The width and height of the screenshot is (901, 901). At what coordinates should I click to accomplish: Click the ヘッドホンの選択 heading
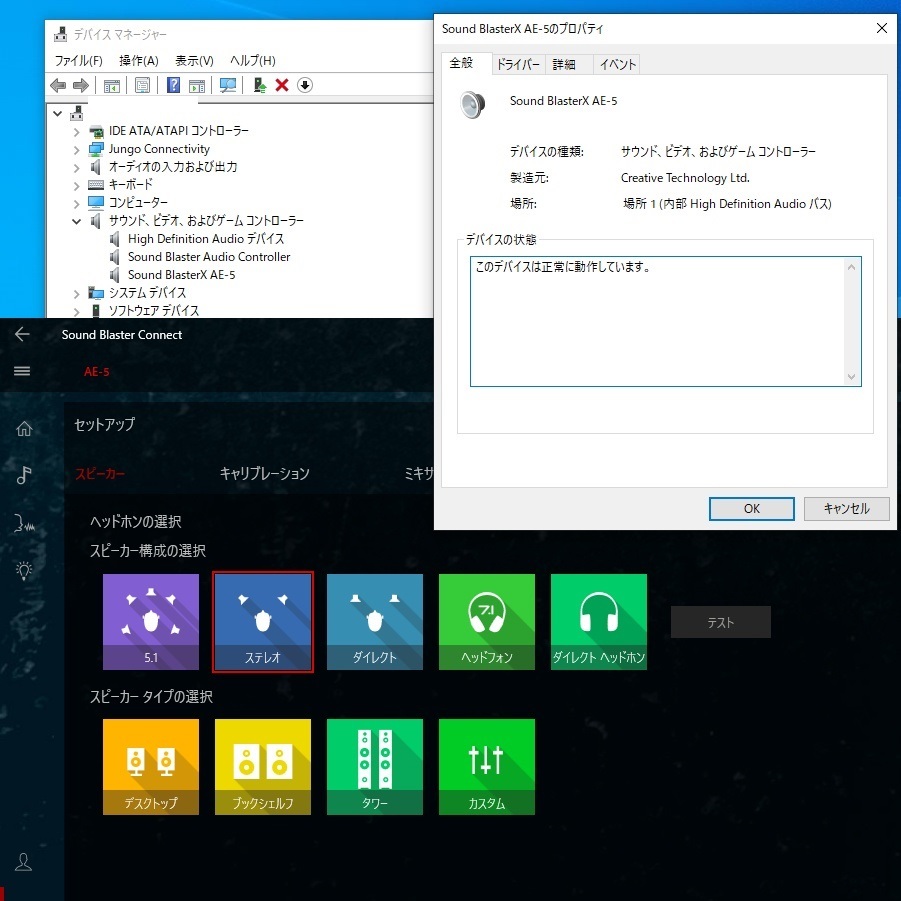(x=136, y=522)
